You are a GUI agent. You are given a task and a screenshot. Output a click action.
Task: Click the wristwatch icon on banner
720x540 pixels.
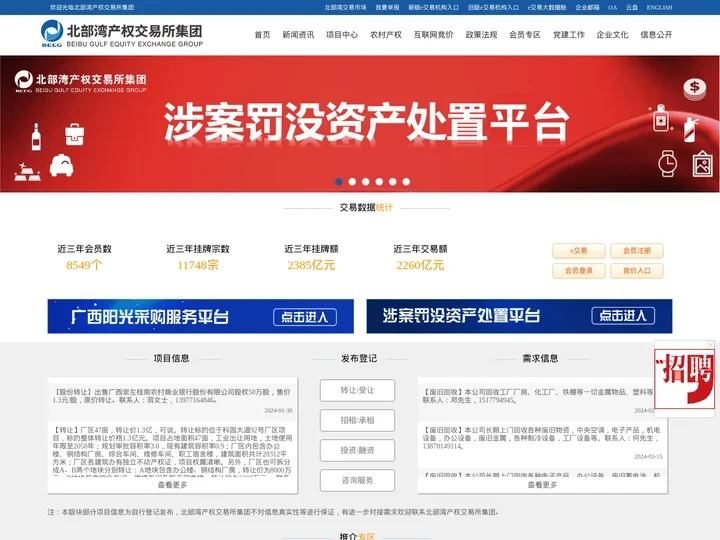click(x=667, y=163)
